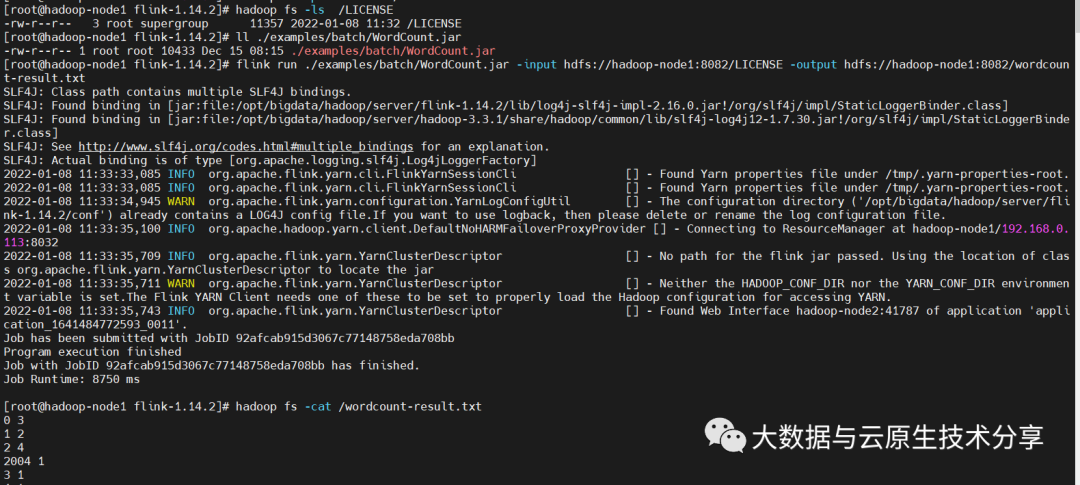Select the WARN label on the YarnLogConfigUtil line
Viewport: 1080px width, 485px height.
coord(180,201)
